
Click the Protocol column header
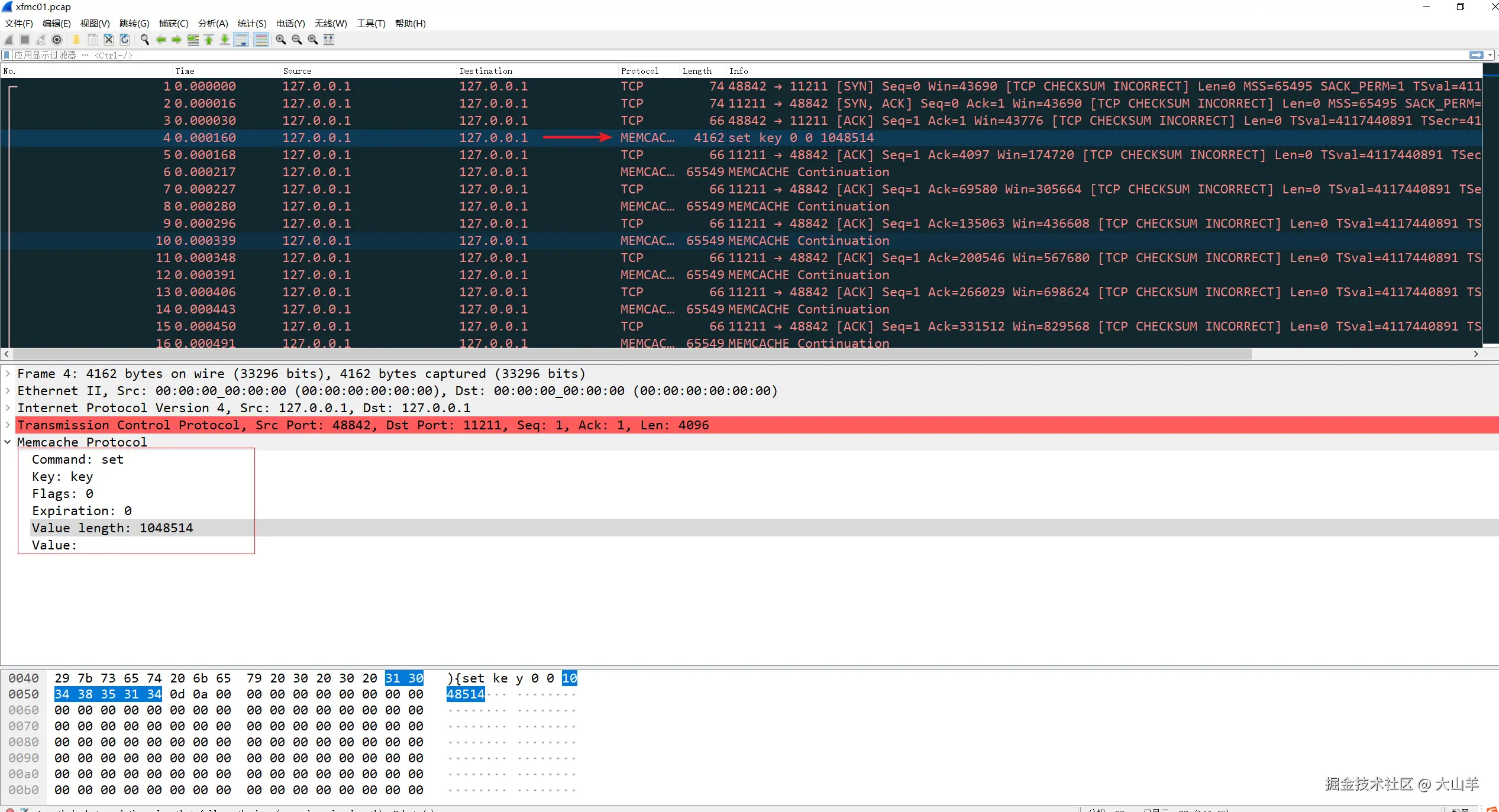(x=639, y=71)
